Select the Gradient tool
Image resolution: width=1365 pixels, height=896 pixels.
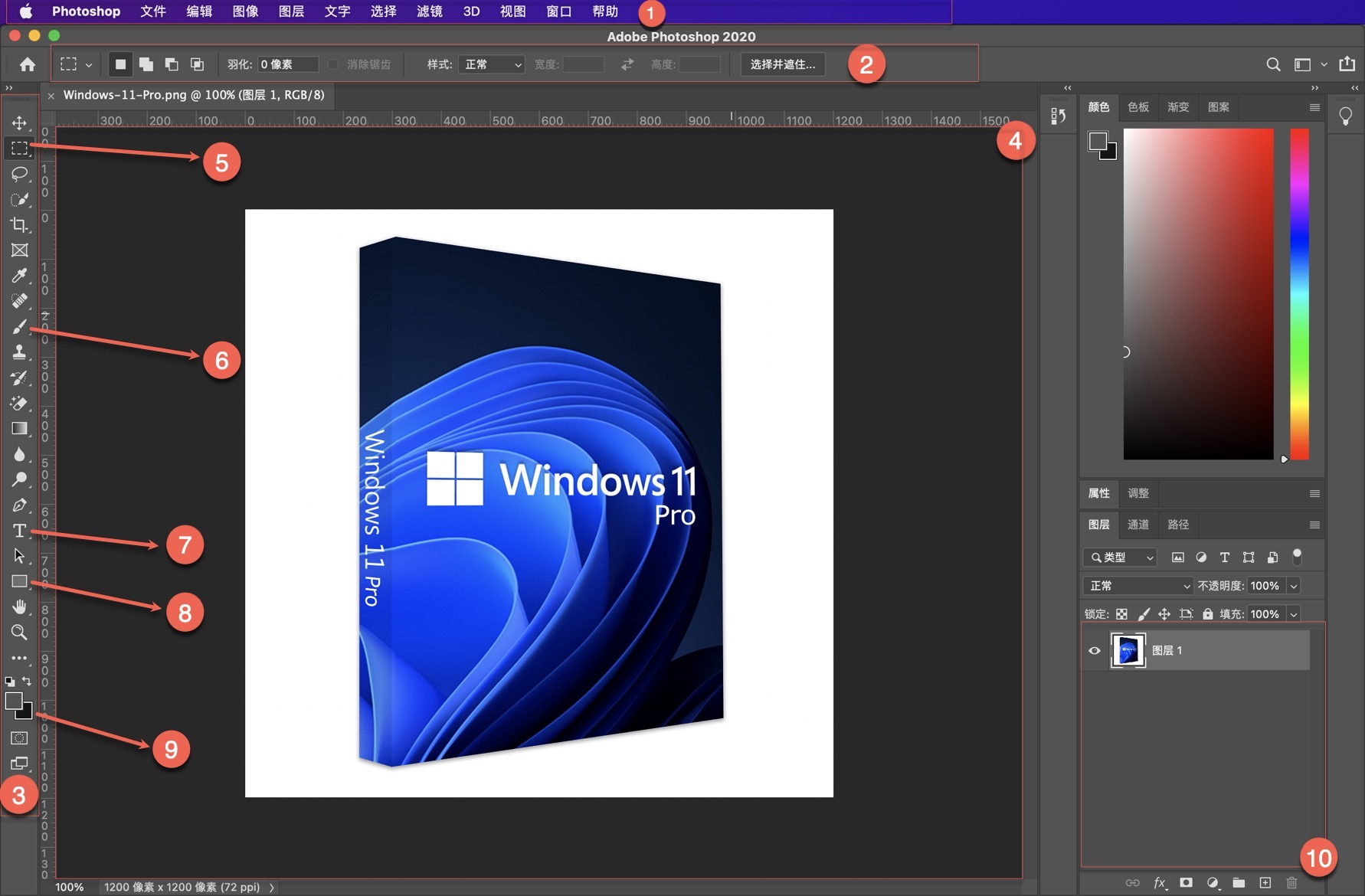(x=19, y=429)
